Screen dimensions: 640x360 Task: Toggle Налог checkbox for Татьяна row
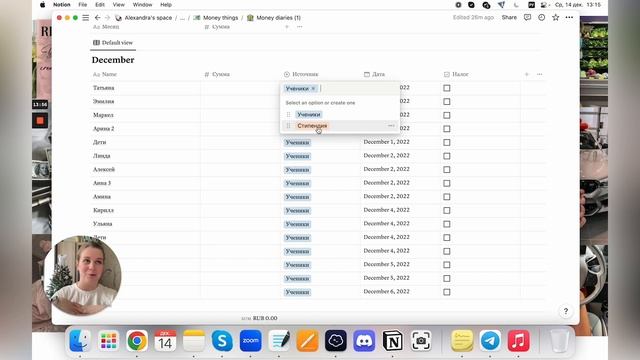tap(447, 88)
